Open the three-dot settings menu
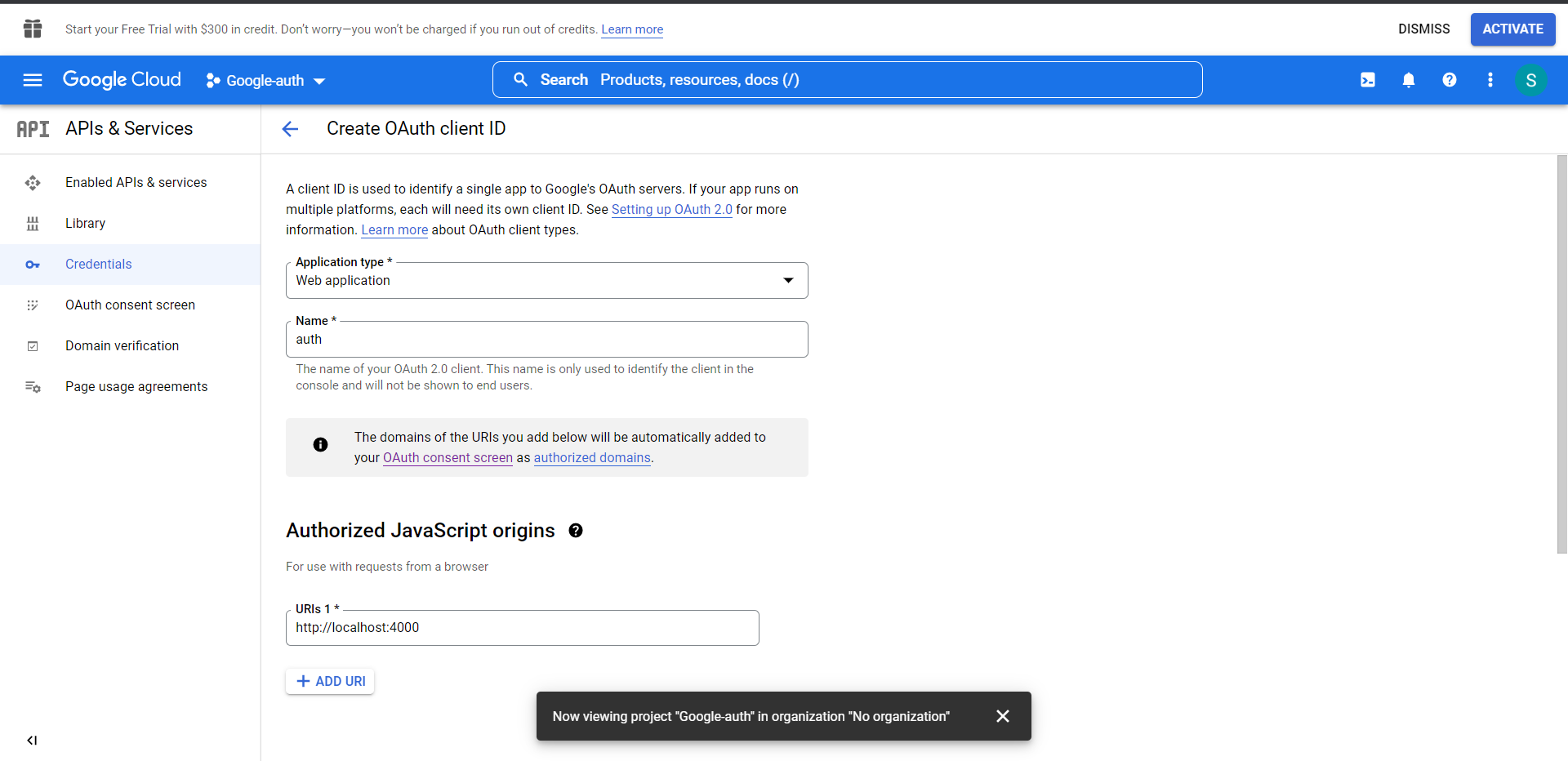Screen dimensions: 1568x761 1490,80
